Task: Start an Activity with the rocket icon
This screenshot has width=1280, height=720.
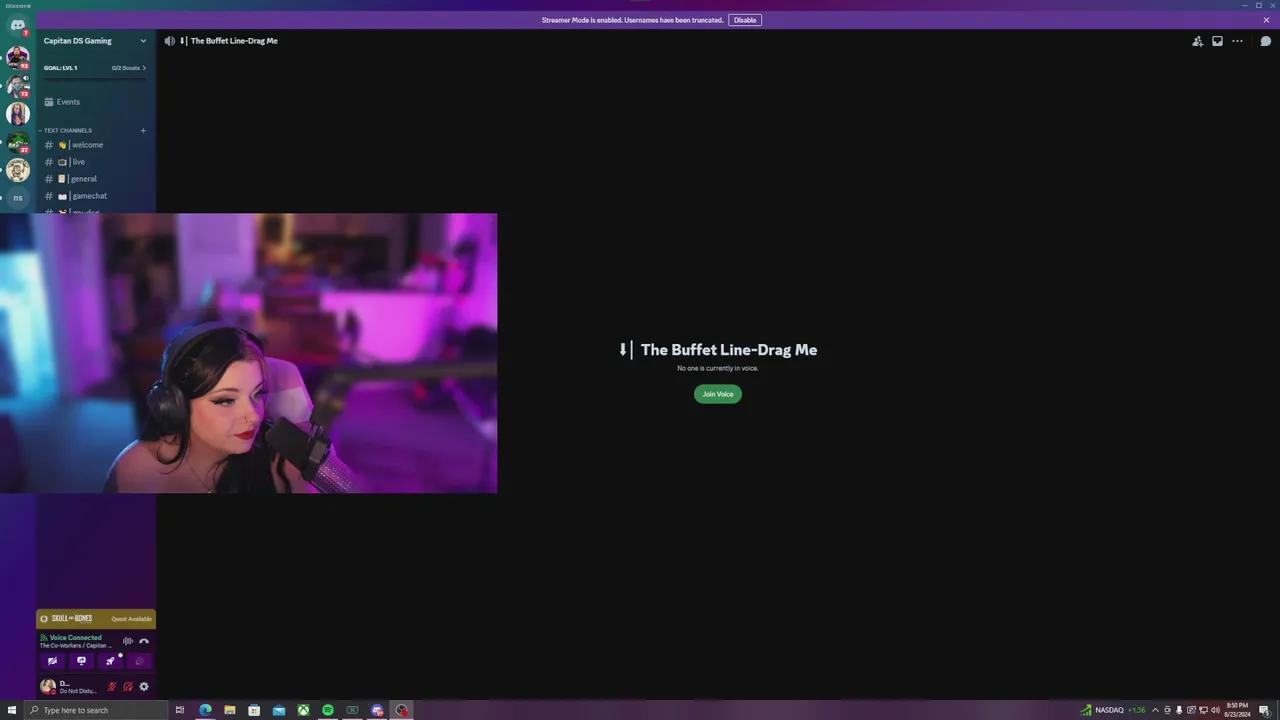Action: pyautogui.click(x=111, y=661)
